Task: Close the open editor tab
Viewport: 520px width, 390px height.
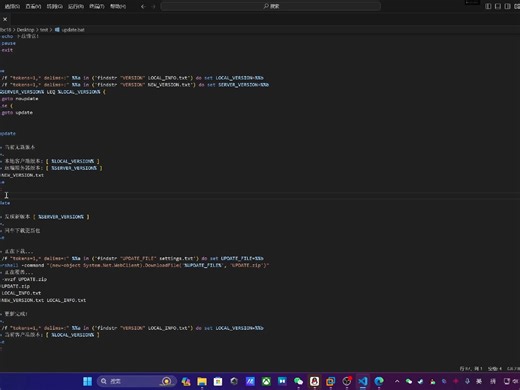Action: point(5,19)
